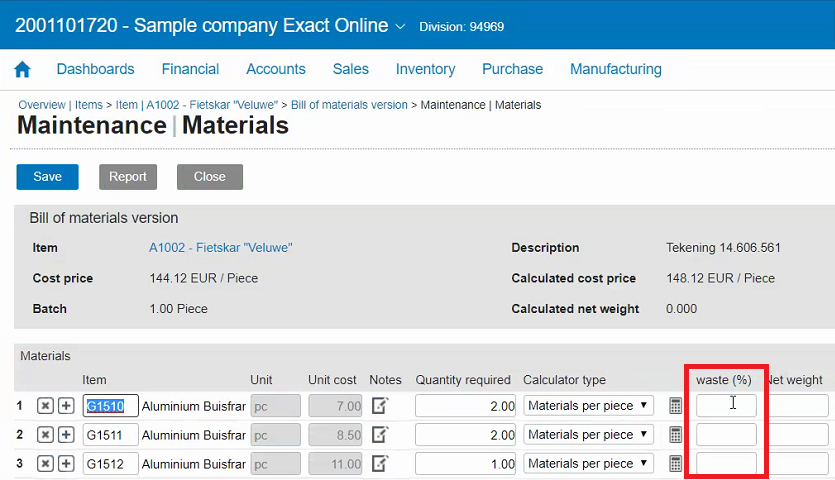Open calculator icon for row G1510
Viewport: 835px width, 480px height.
pyautogui.click(x=675, y=406)
